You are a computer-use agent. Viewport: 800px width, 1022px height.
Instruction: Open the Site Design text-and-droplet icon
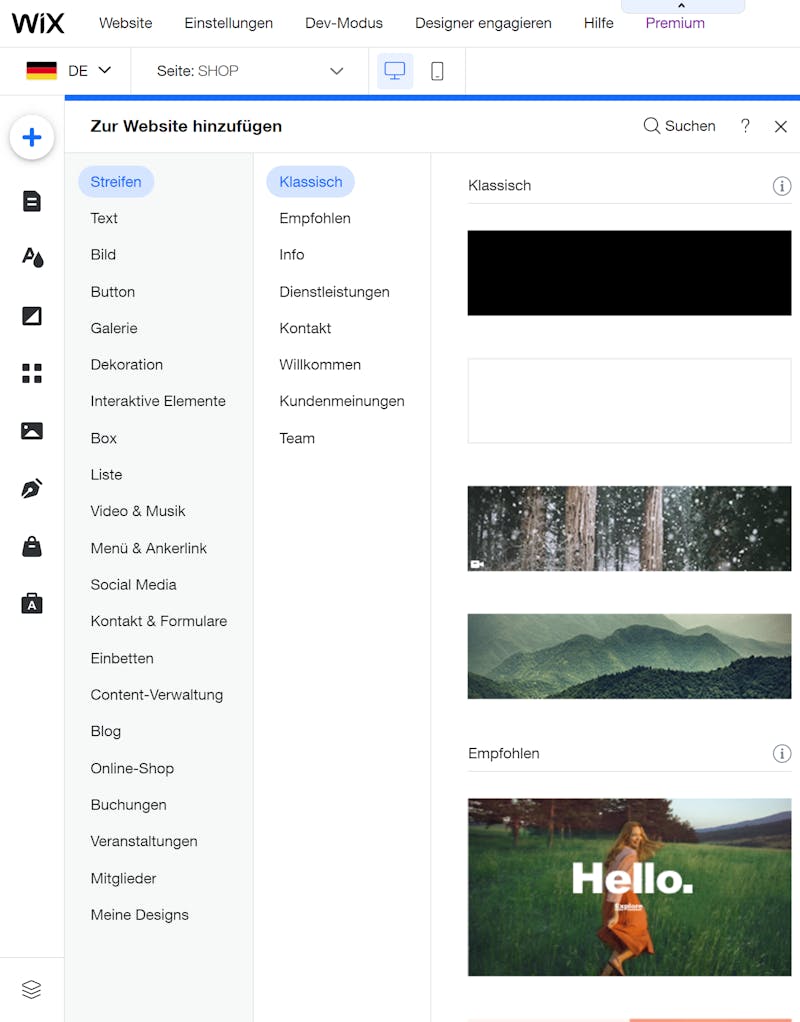(x=32, y=257)
